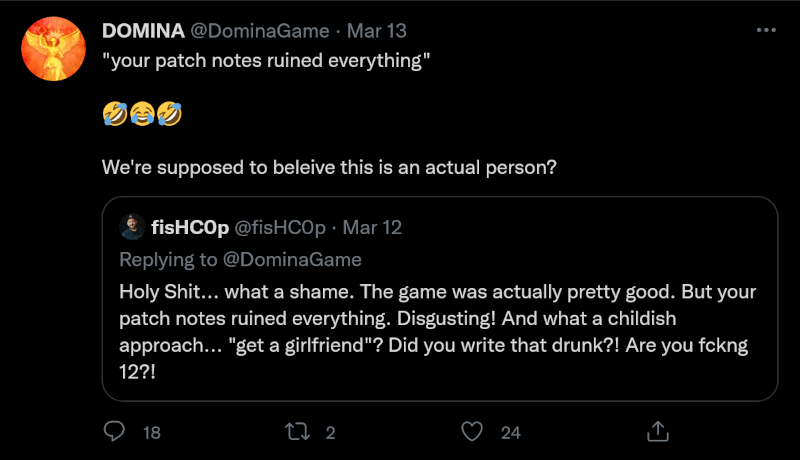Click the "We're supposed to beleive" tweet text
Image resolution: width=800 pixels, height=460 pixels.
click(x=329, y=167)
